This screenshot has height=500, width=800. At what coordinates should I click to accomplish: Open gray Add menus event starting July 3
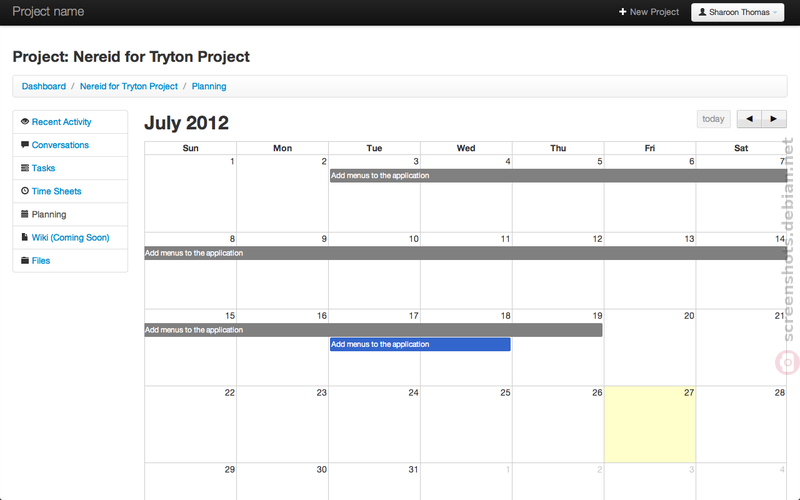[x=558, y=176]
